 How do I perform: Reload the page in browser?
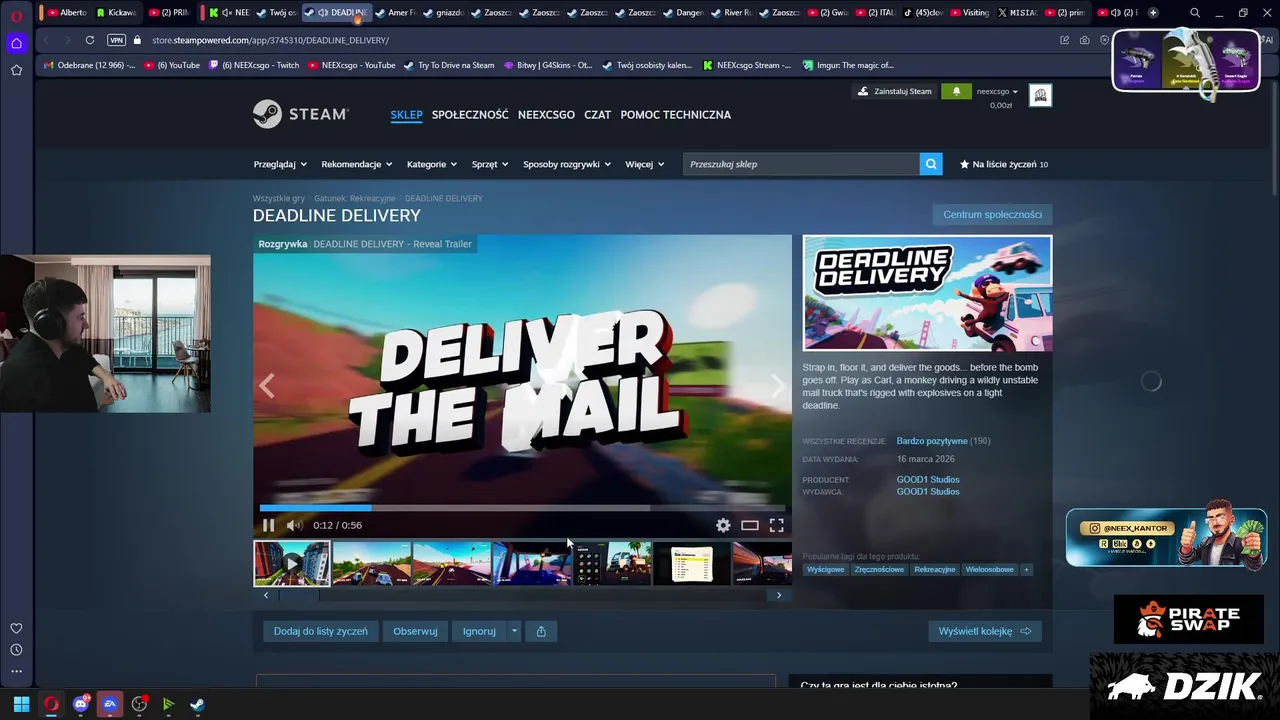tap(90, 40)
